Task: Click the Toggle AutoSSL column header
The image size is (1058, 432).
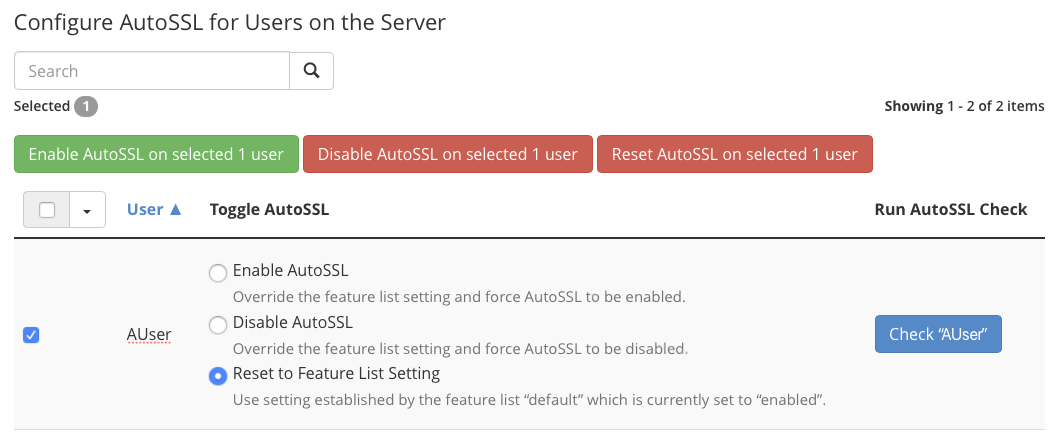Action: click(x=269, y=210)
